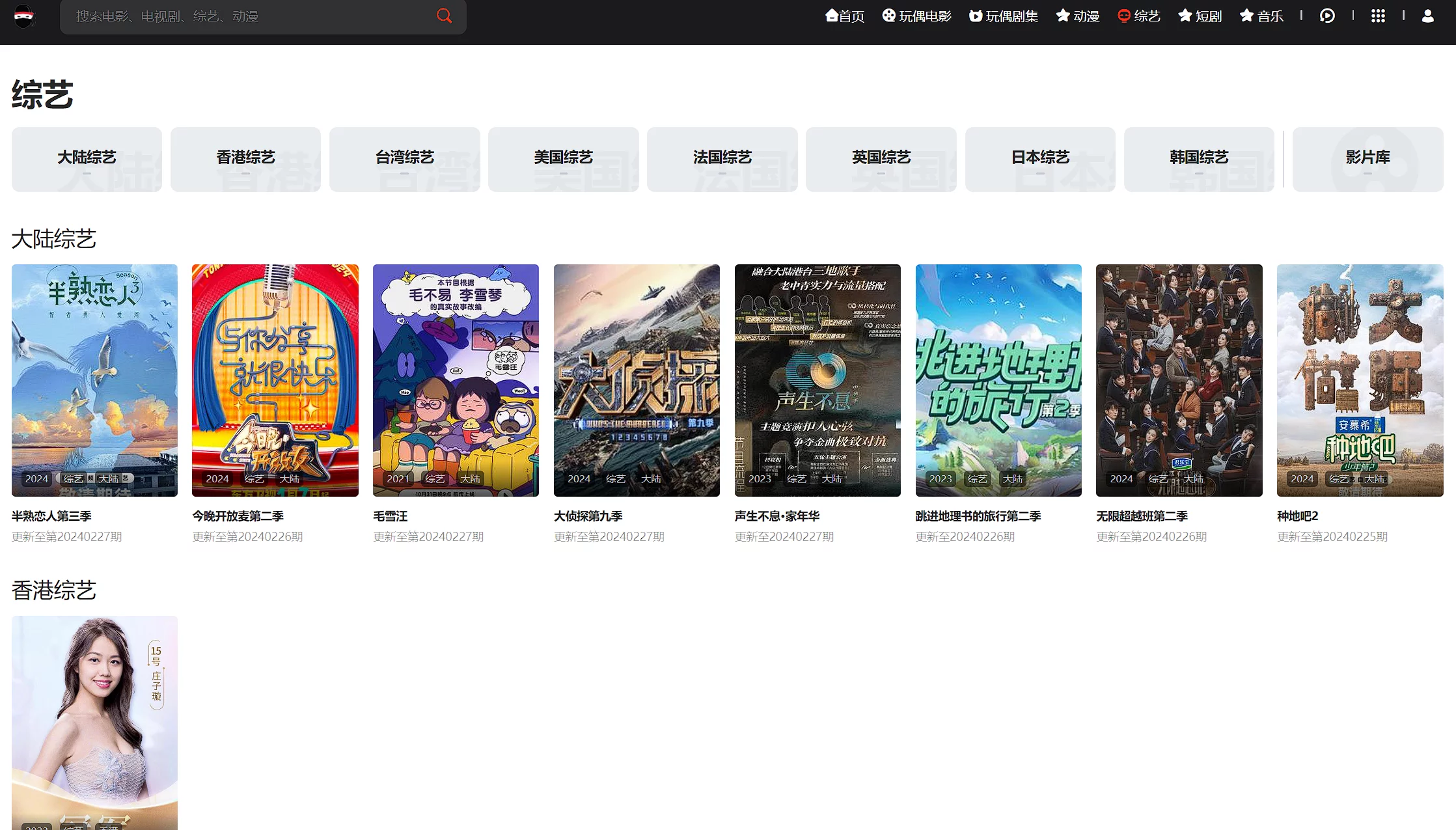The image size is (1456, 830).
Task: Open the 半熟恋人第三季 poster
Action: [x=94, y=380]
